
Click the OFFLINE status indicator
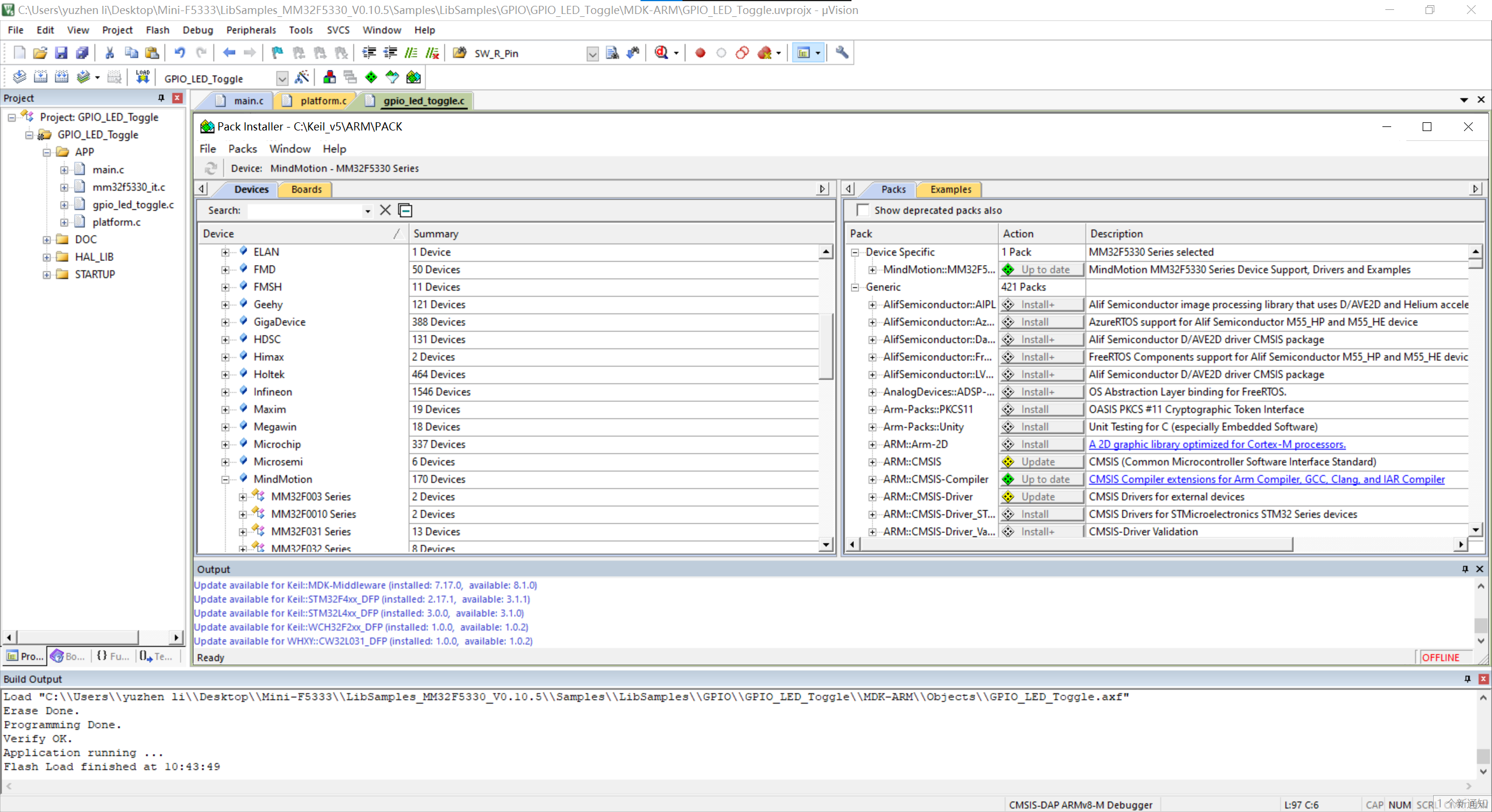(x=1440, y=658)
